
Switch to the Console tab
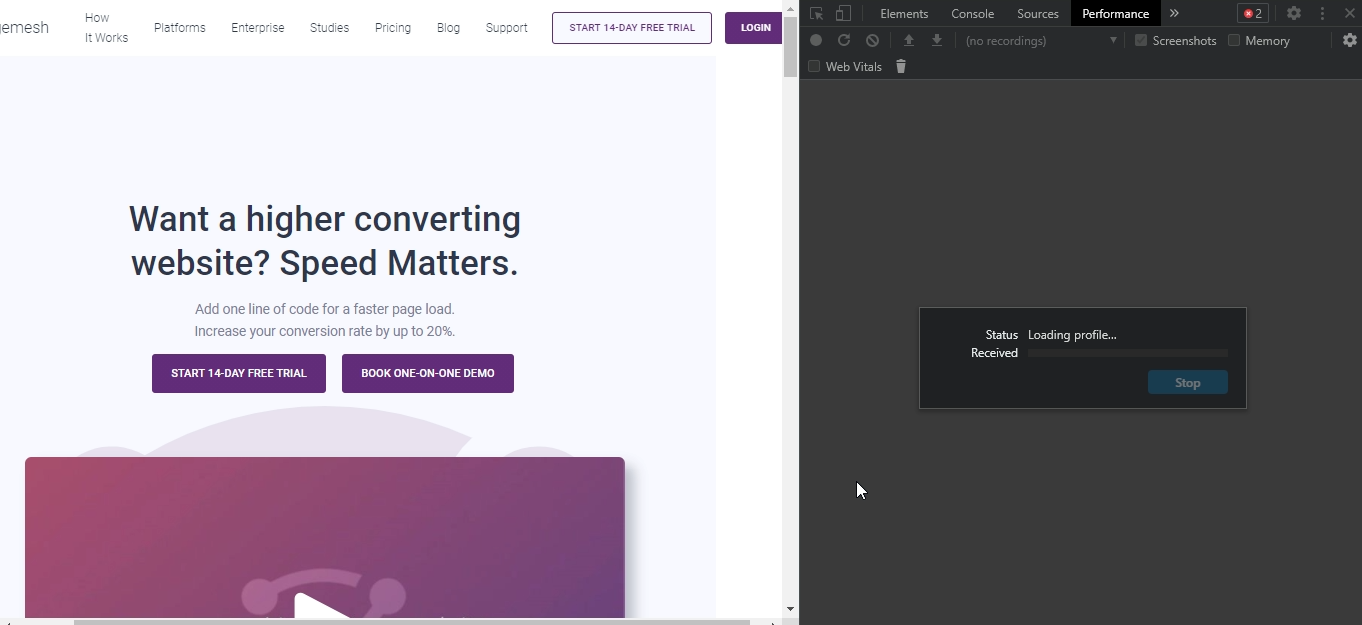(972, 14)
